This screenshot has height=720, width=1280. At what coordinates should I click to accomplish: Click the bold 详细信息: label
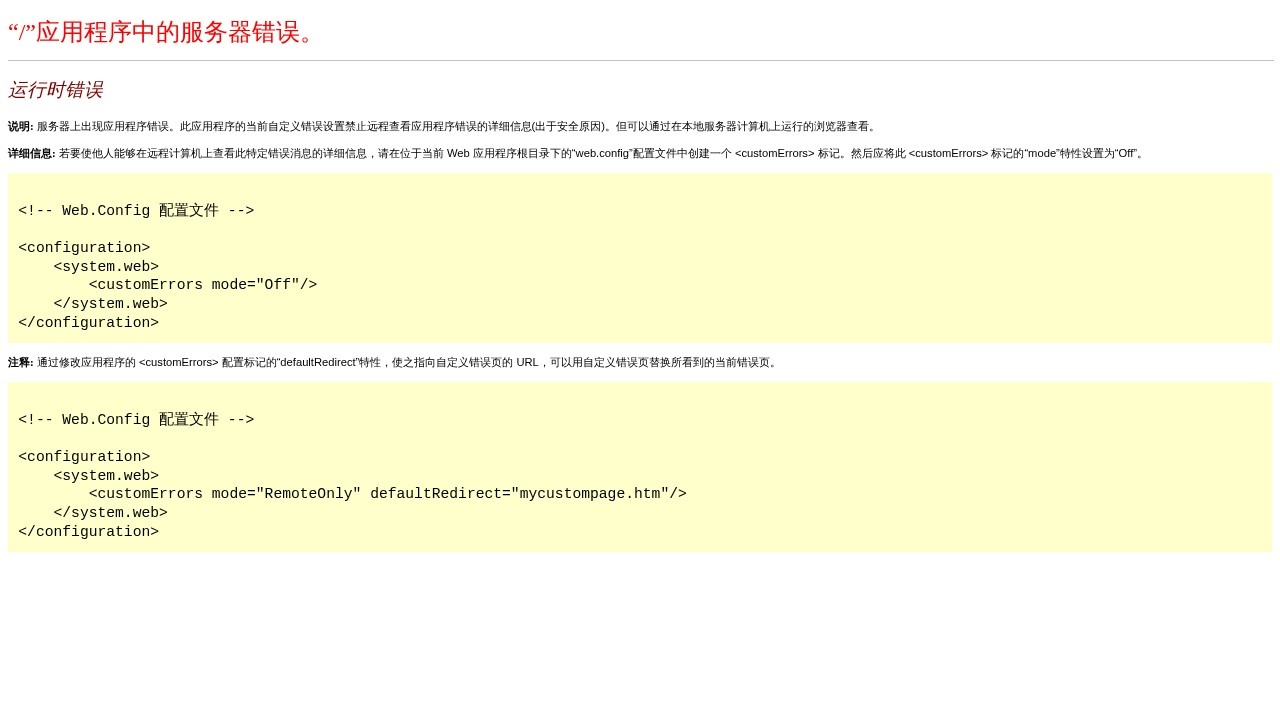[x=31, y=154]
